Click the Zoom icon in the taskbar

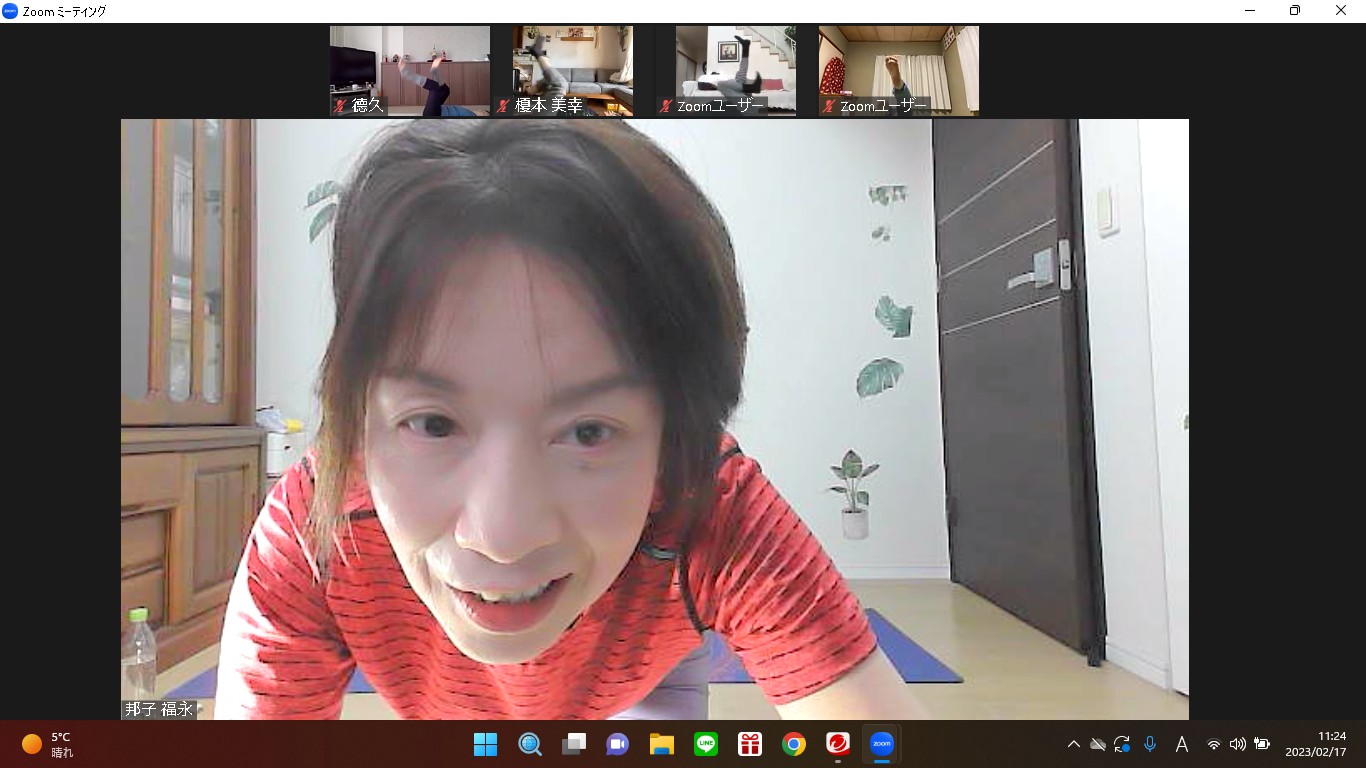click(x=882, y=744)
